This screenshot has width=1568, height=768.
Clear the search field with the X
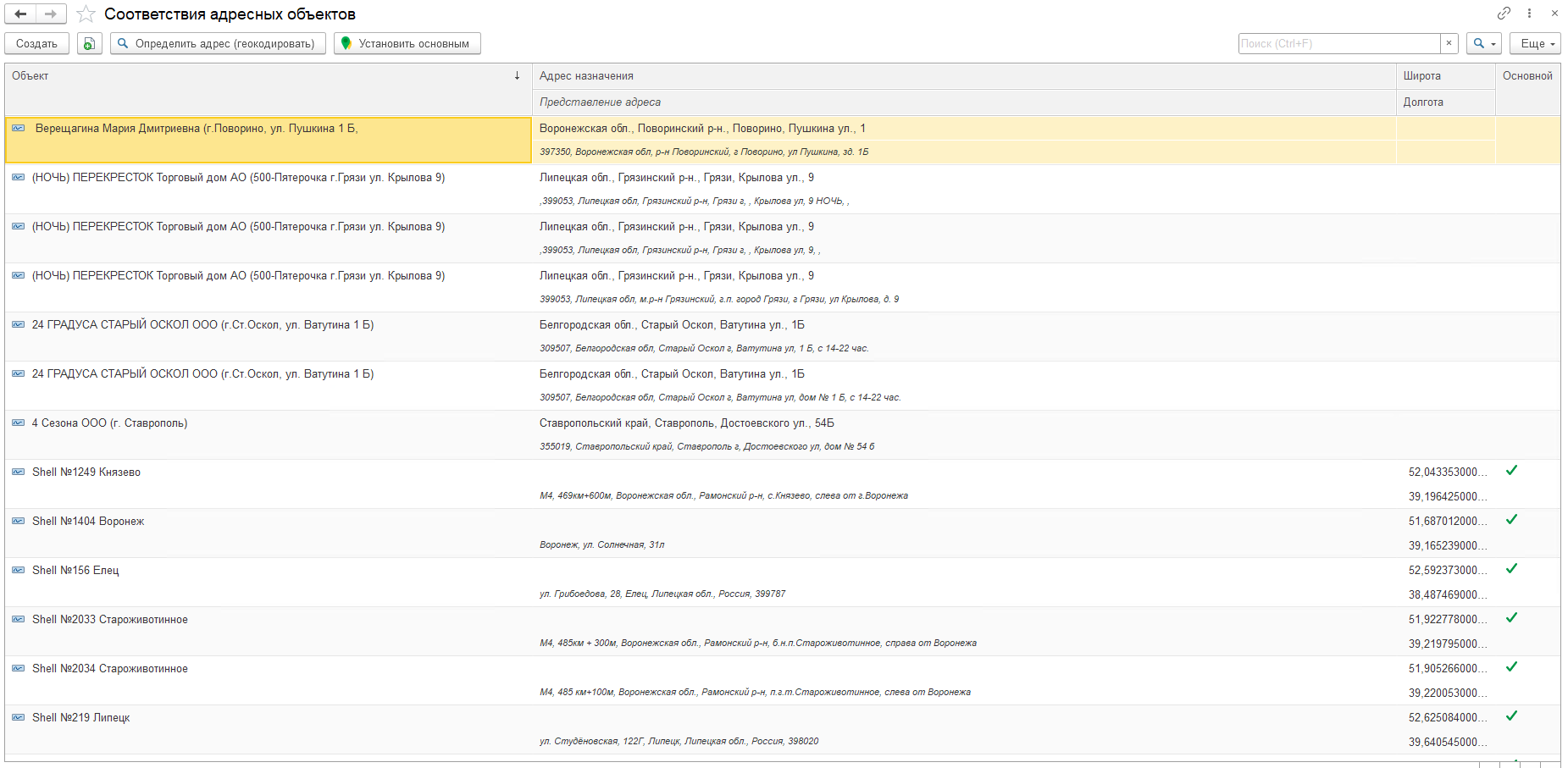tap(1449, 43)
